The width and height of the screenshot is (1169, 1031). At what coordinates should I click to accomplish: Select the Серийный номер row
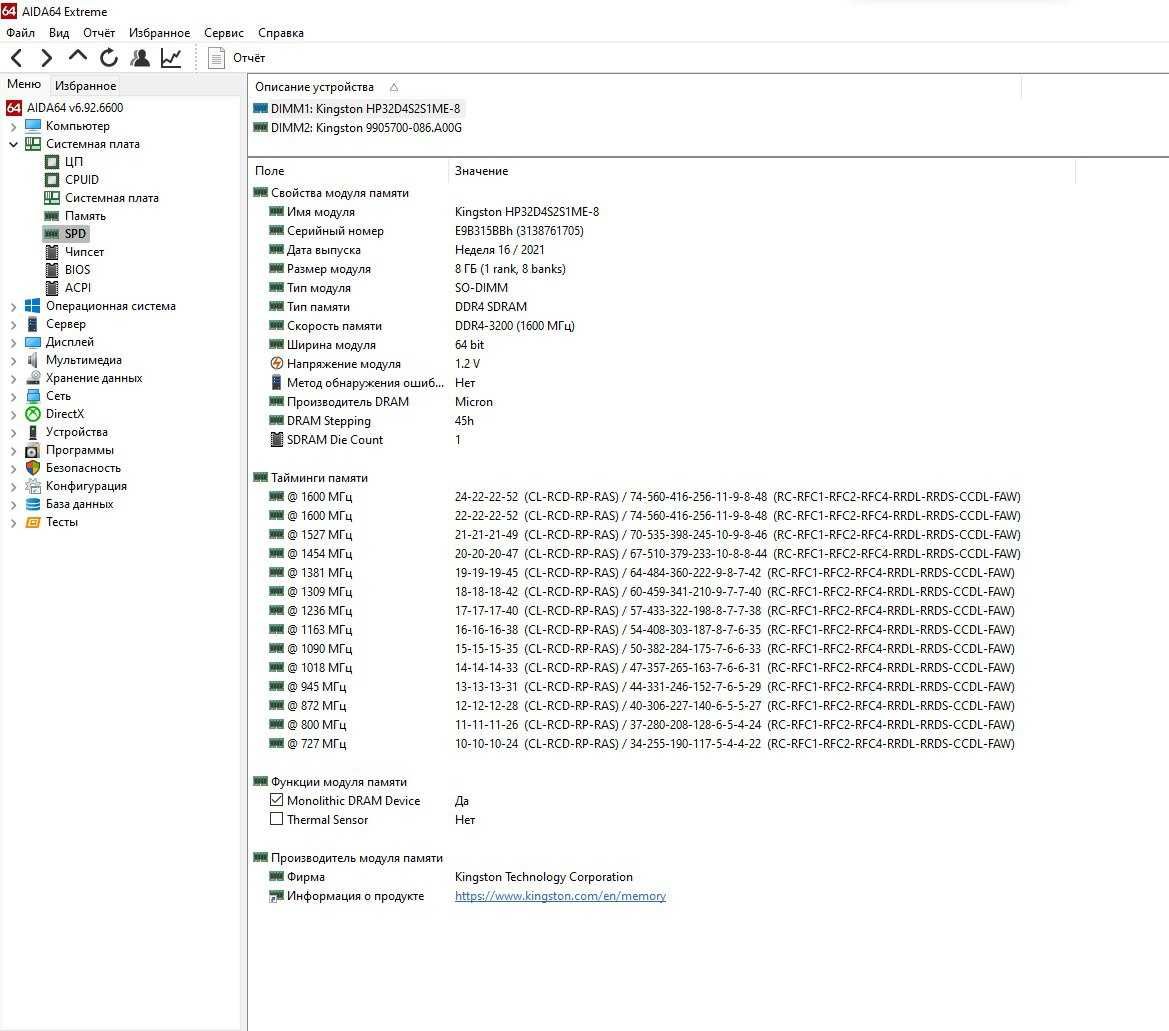coord(426,231)
